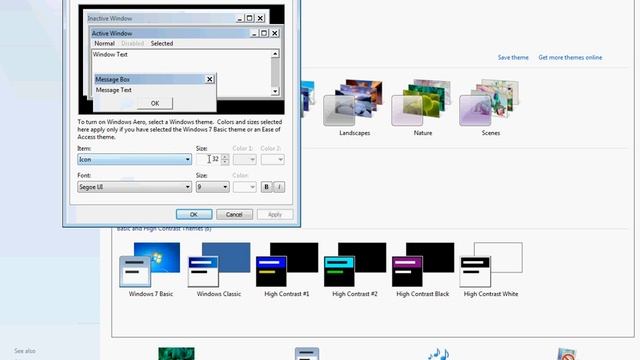Apply the High Contrast #1 theme
640x360 pixels.
[x=287, y=269]
